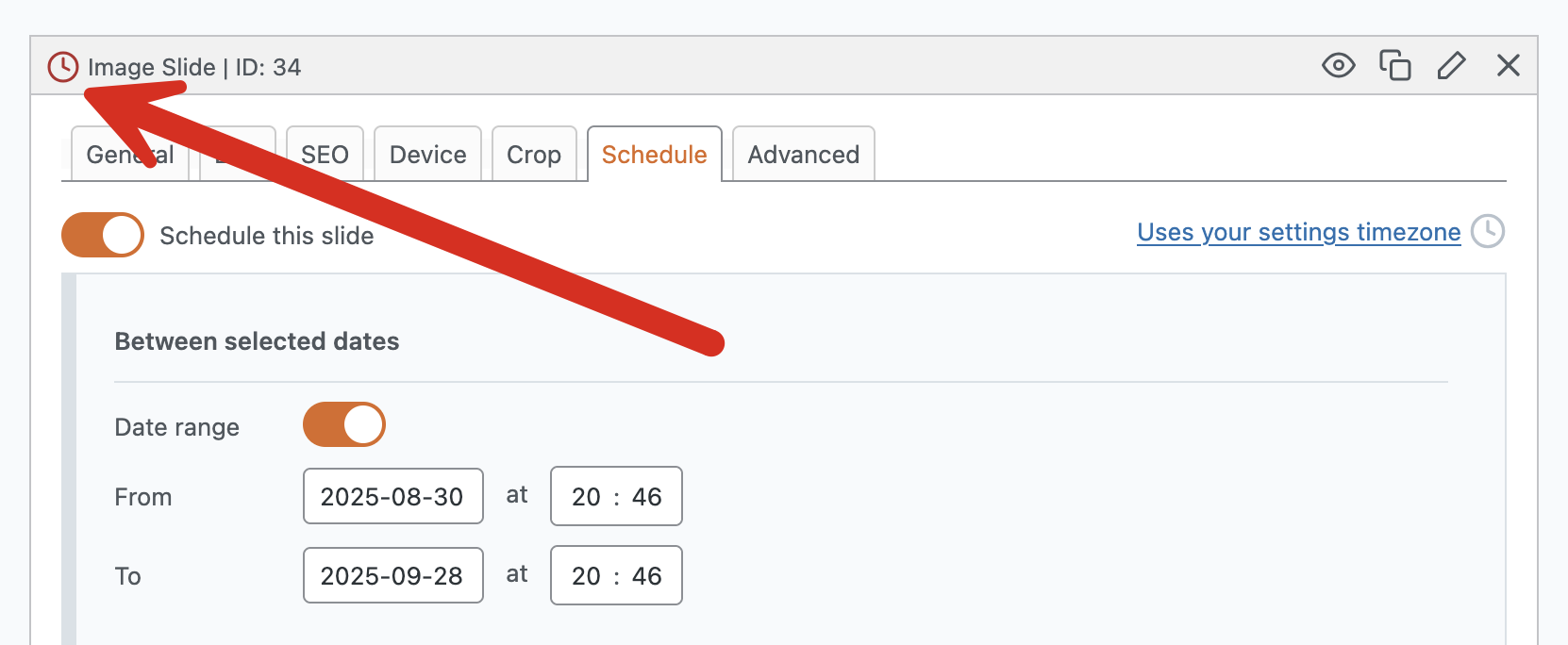Open the Advanced tab
The height and width of the screenshot is (645, 1568).
coord(803,155)
